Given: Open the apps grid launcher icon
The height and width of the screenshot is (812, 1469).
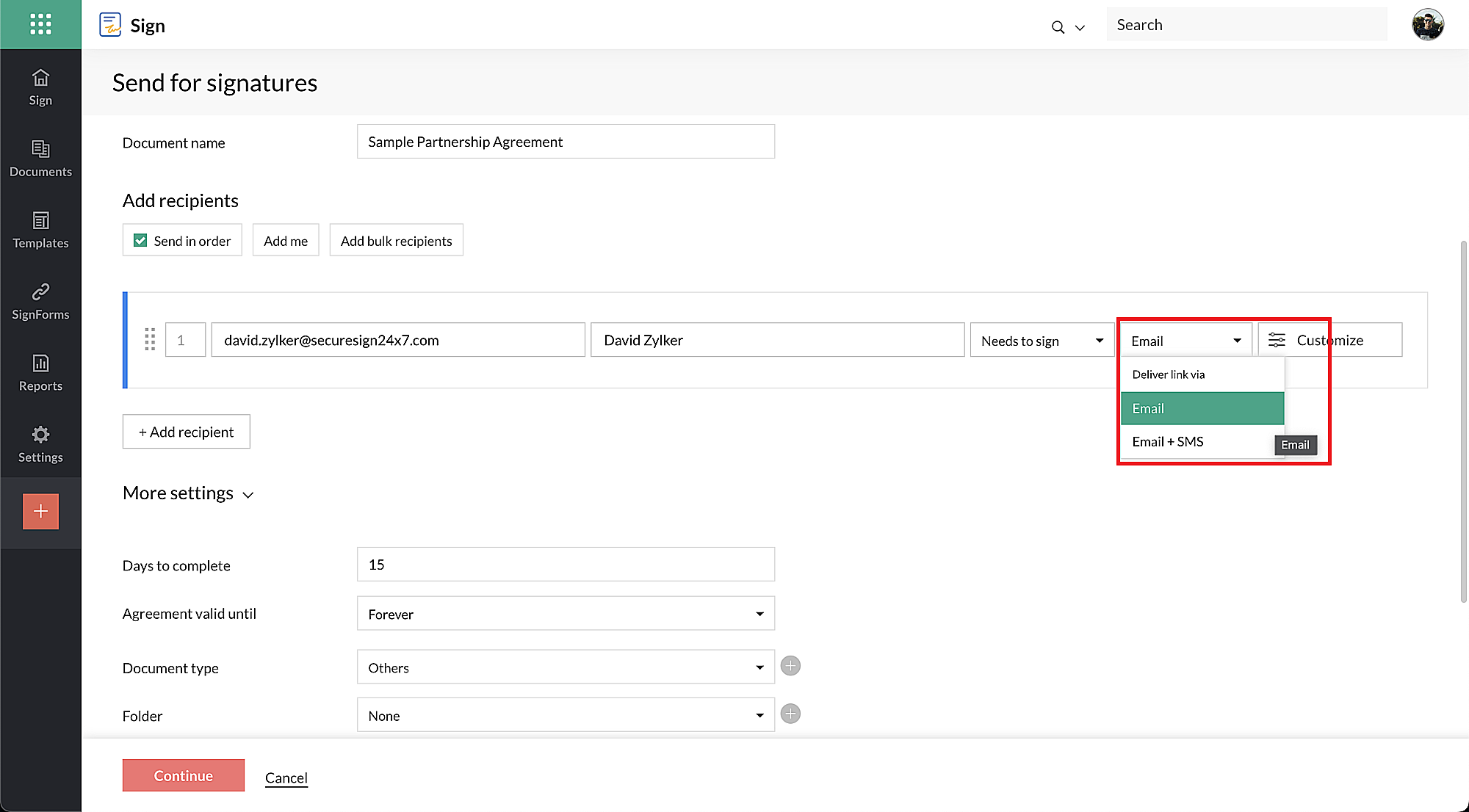Looking at the screenshot, I should coord(40,24).
